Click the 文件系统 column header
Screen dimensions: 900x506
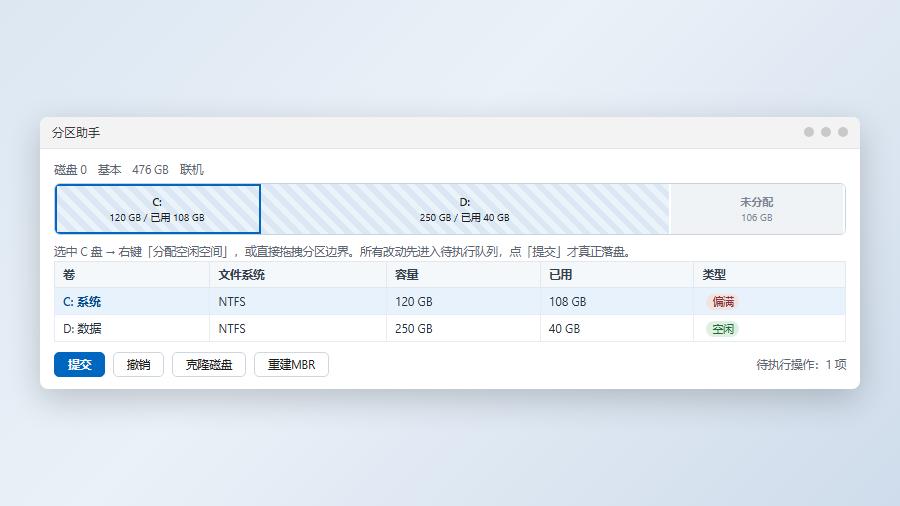point(298,275)
